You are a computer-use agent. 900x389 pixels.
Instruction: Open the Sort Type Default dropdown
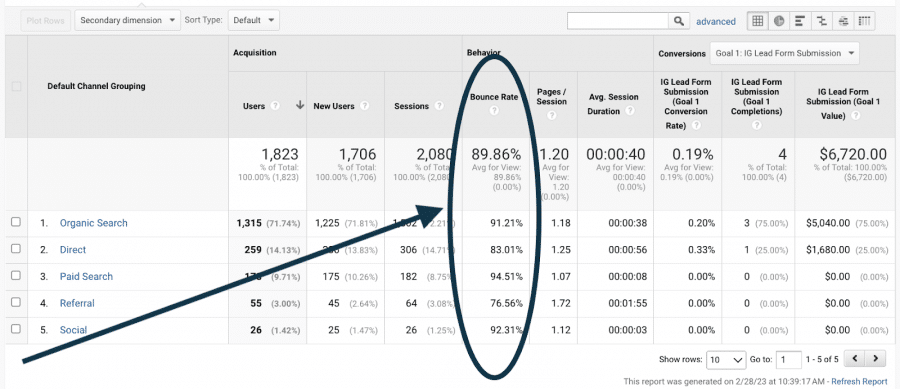[254, 20]
